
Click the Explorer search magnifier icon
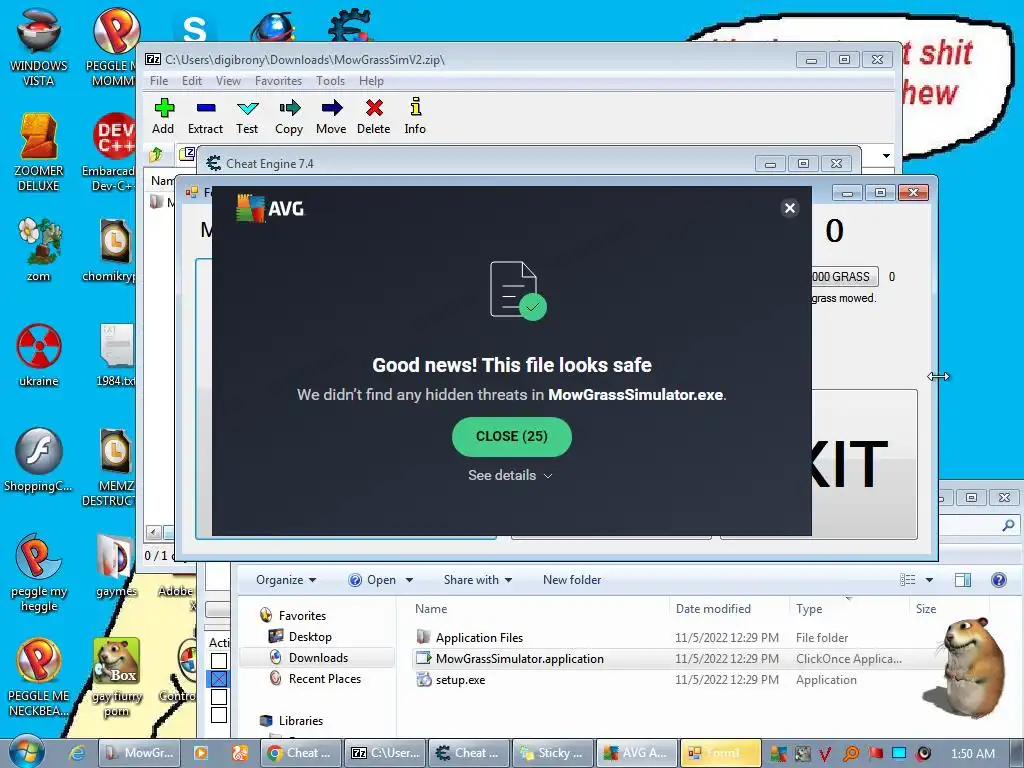tap(1008, 524)
